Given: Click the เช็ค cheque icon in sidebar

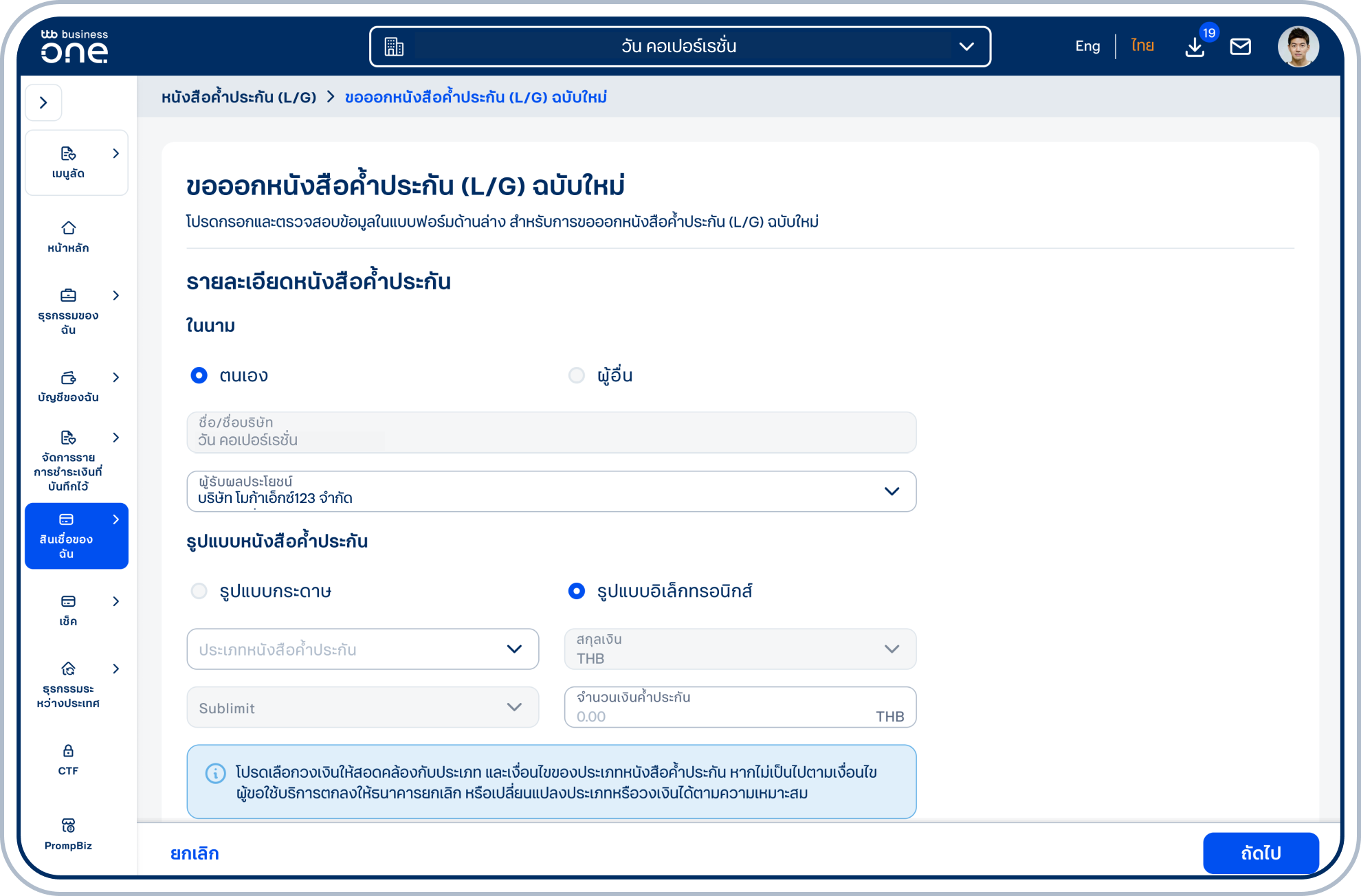Looking at the screenshot, I should pyautogui.click(x=67, y=602).
